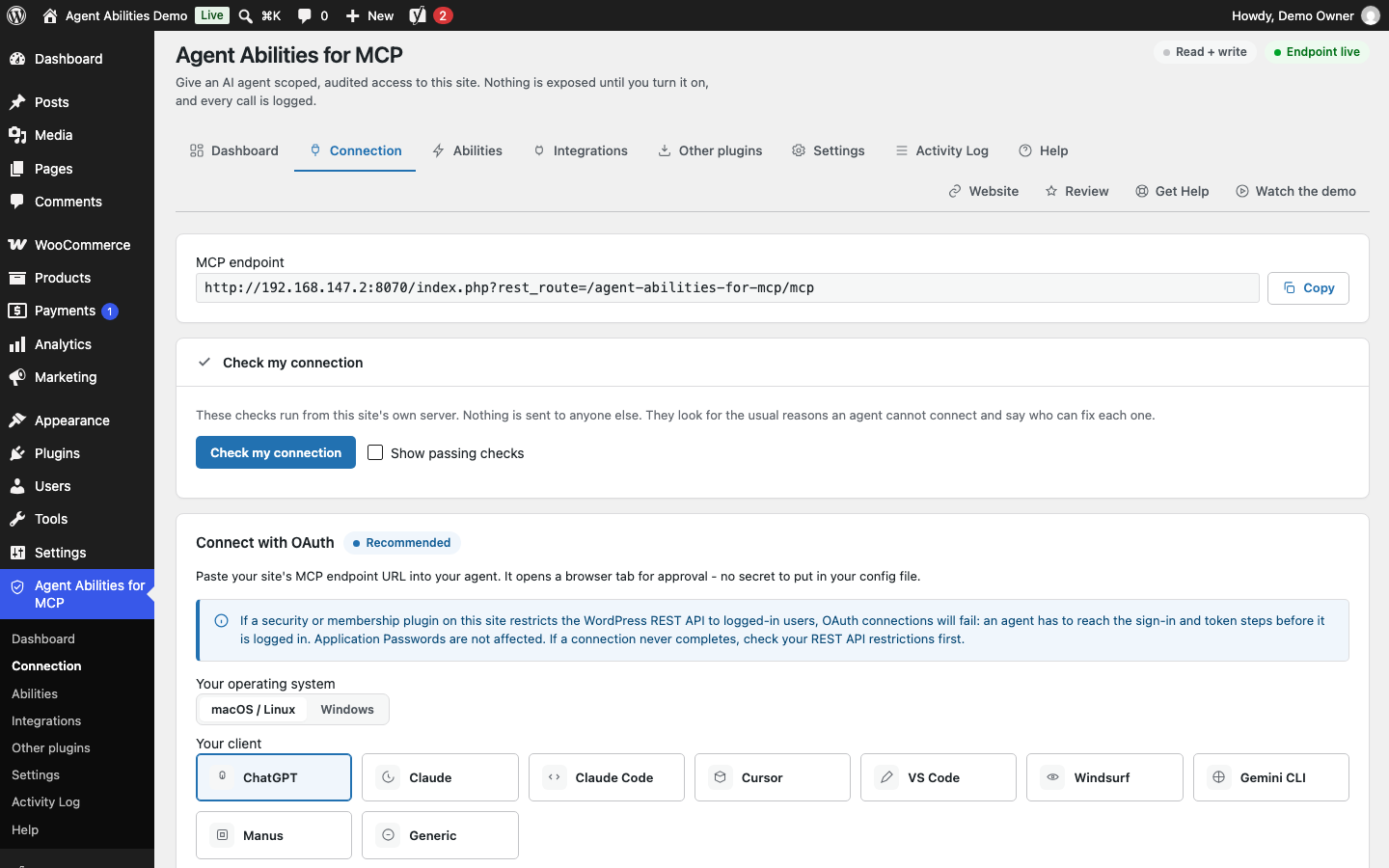The height and width of the screenshot is (868, 1389).
Task: Click the Demo Owner avatar
Action: click(1370, 15)
